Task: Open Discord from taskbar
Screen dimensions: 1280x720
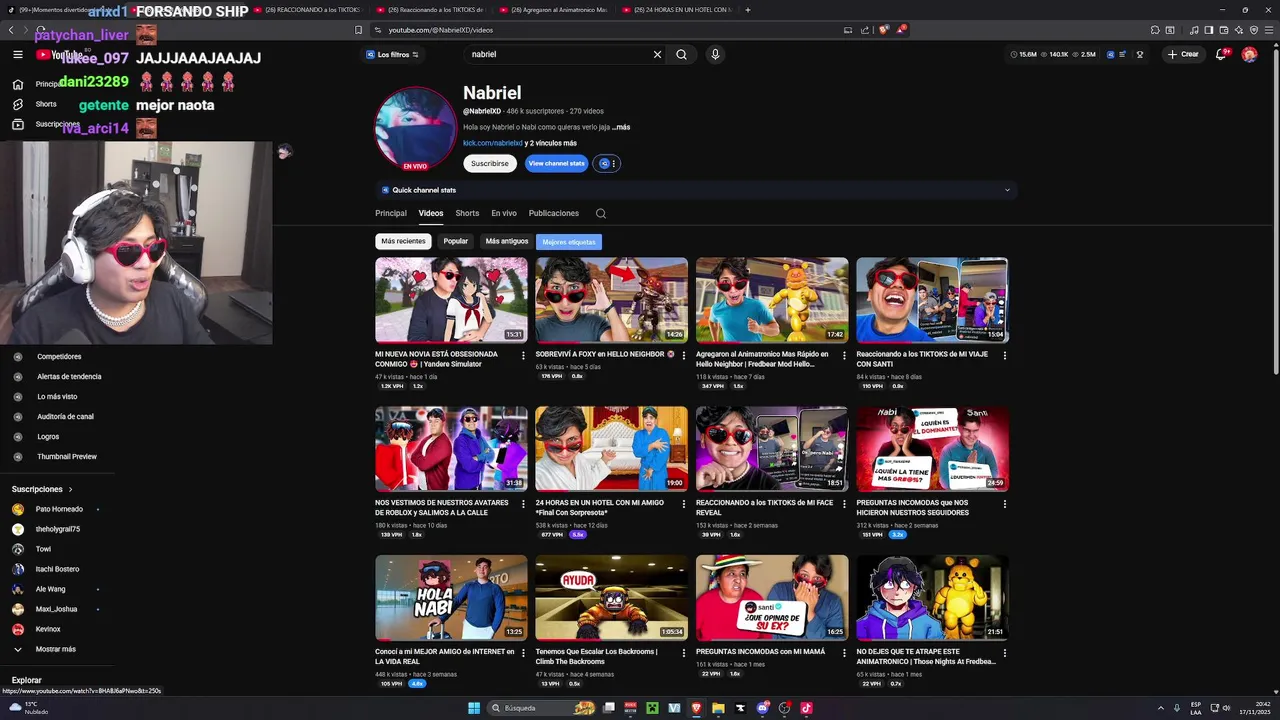Action: (763, 708)
